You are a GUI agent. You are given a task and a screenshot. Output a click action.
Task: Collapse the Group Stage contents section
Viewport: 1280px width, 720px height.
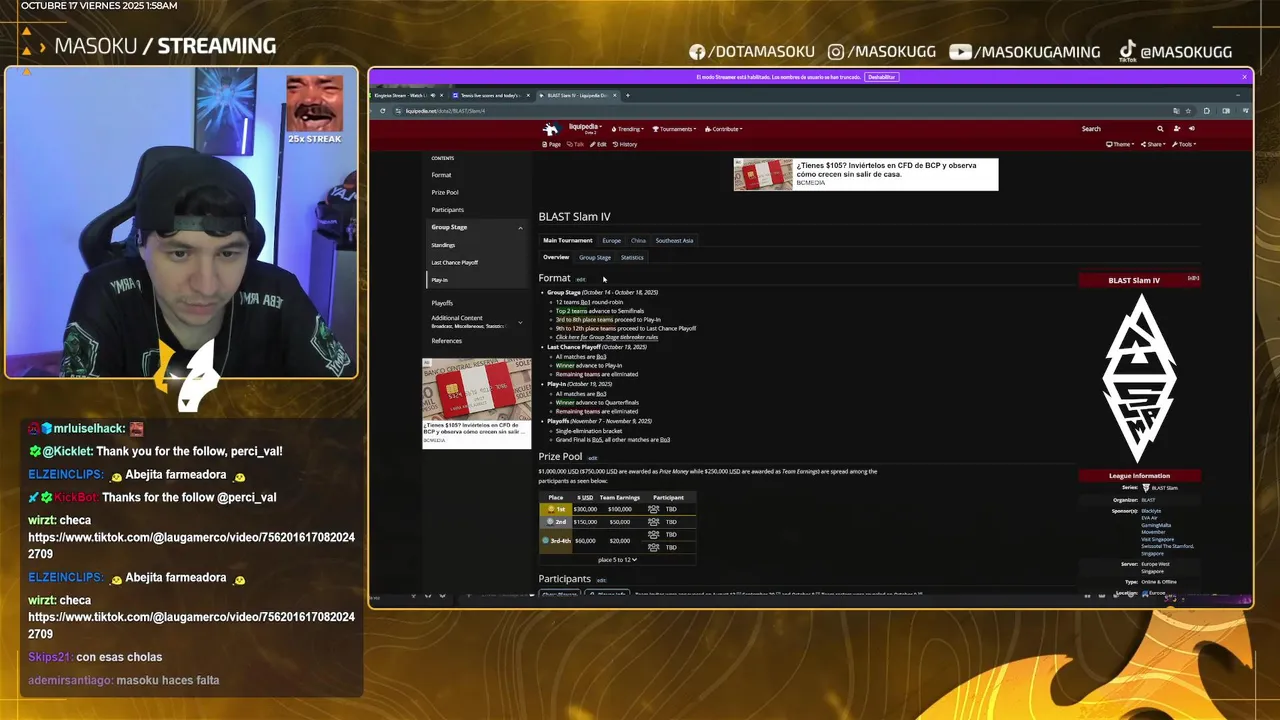click(520, 228)
